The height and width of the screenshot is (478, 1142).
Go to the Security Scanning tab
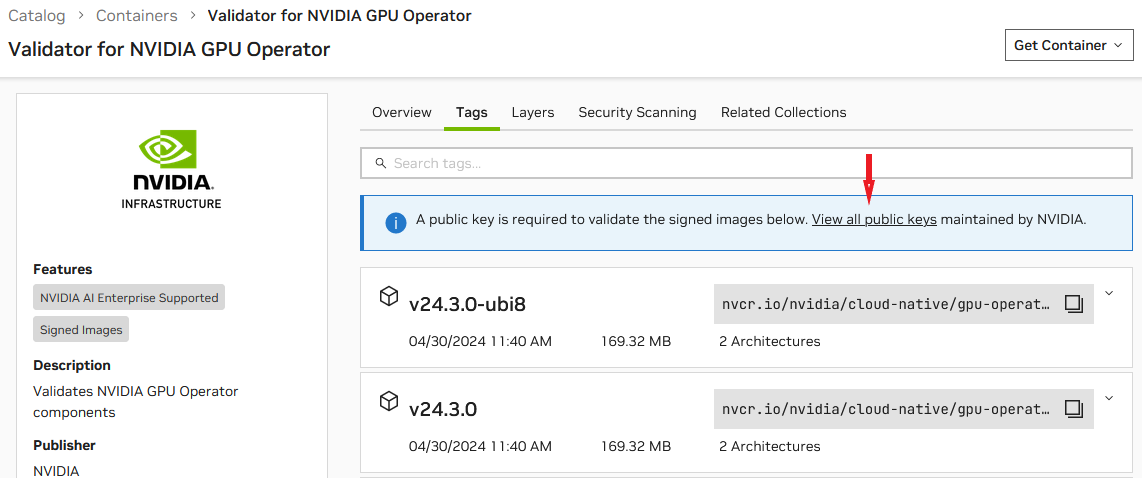[x=637, y=113]
